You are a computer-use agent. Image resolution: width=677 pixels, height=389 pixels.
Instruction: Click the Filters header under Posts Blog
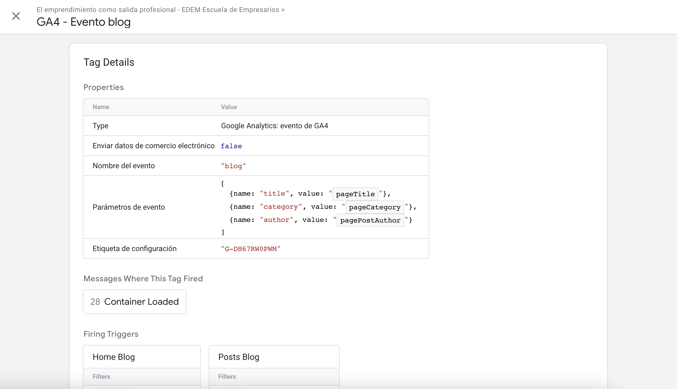coord(227,376)
